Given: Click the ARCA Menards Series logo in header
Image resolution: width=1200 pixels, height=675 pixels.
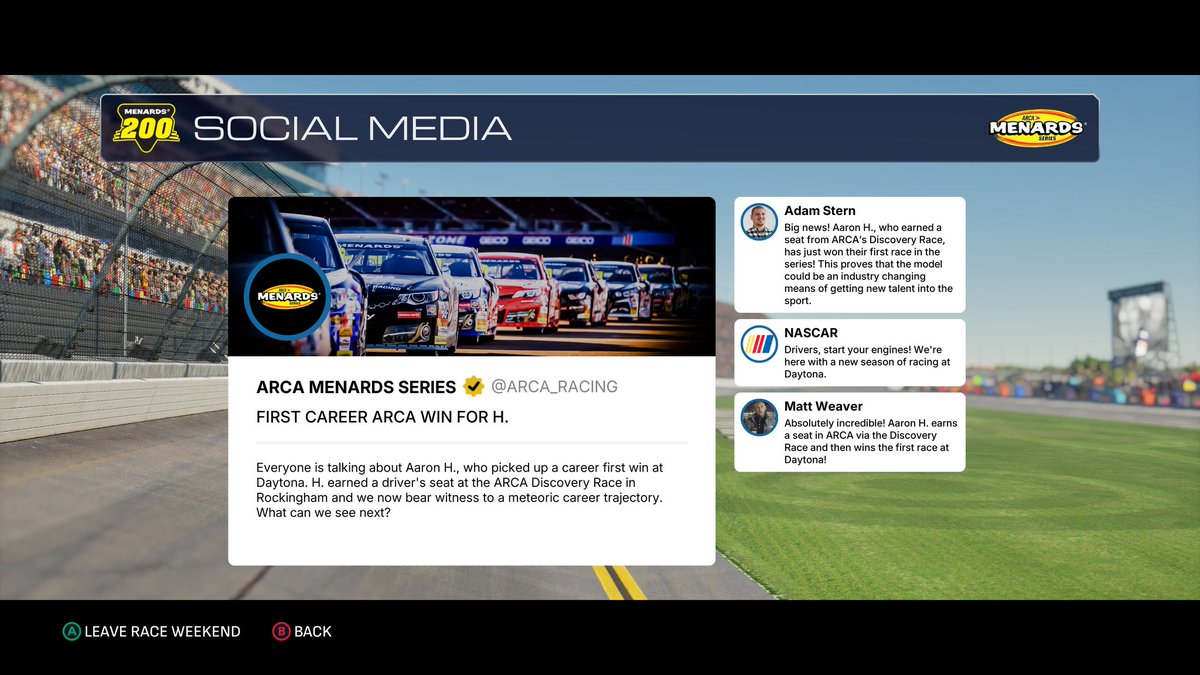Looking at the screenshot, I should click(1037, 127).
